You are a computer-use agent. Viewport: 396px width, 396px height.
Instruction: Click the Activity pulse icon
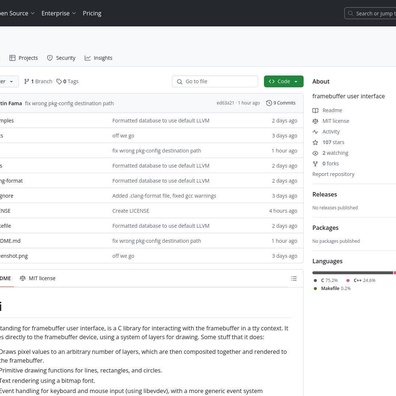point(315,132)
